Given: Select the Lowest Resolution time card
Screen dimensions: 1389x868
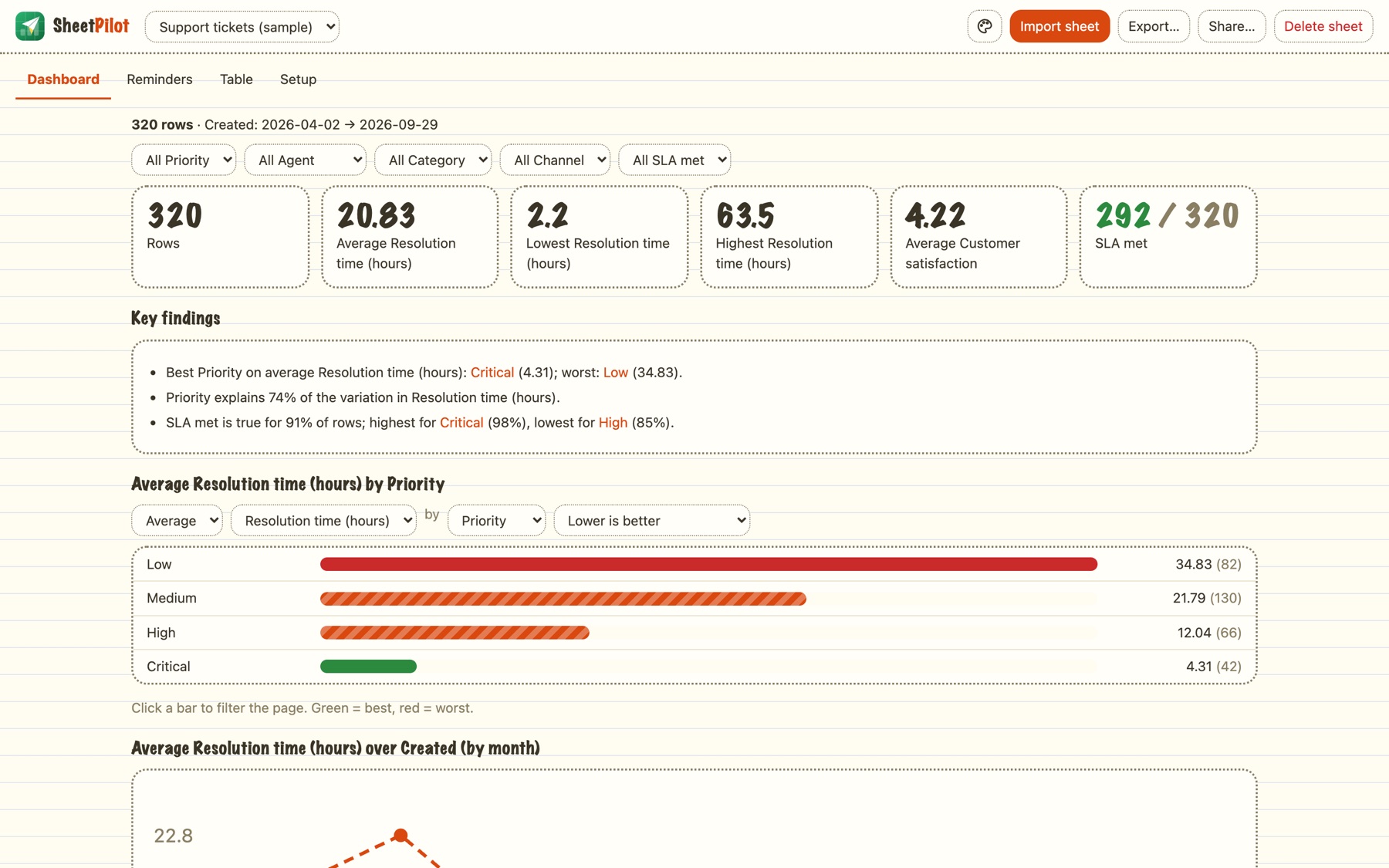Looking at the screenshot, I should [x=600, y=237].
